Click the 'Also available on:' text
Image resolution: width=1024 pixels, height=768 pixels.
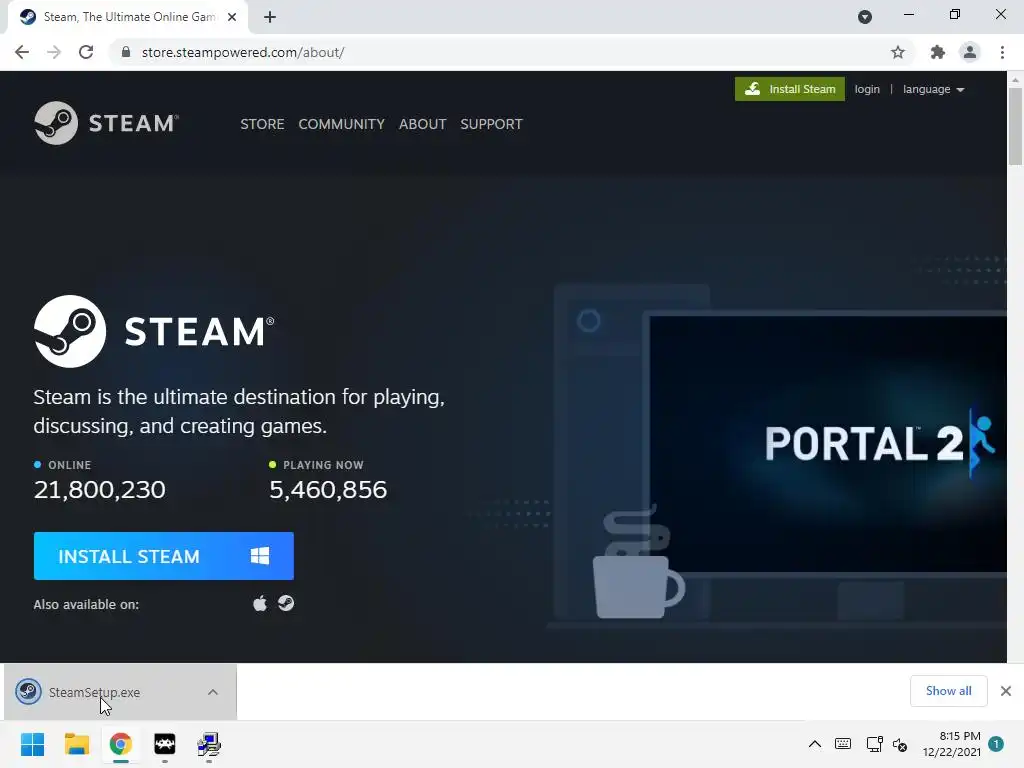(x=86, y=604)
